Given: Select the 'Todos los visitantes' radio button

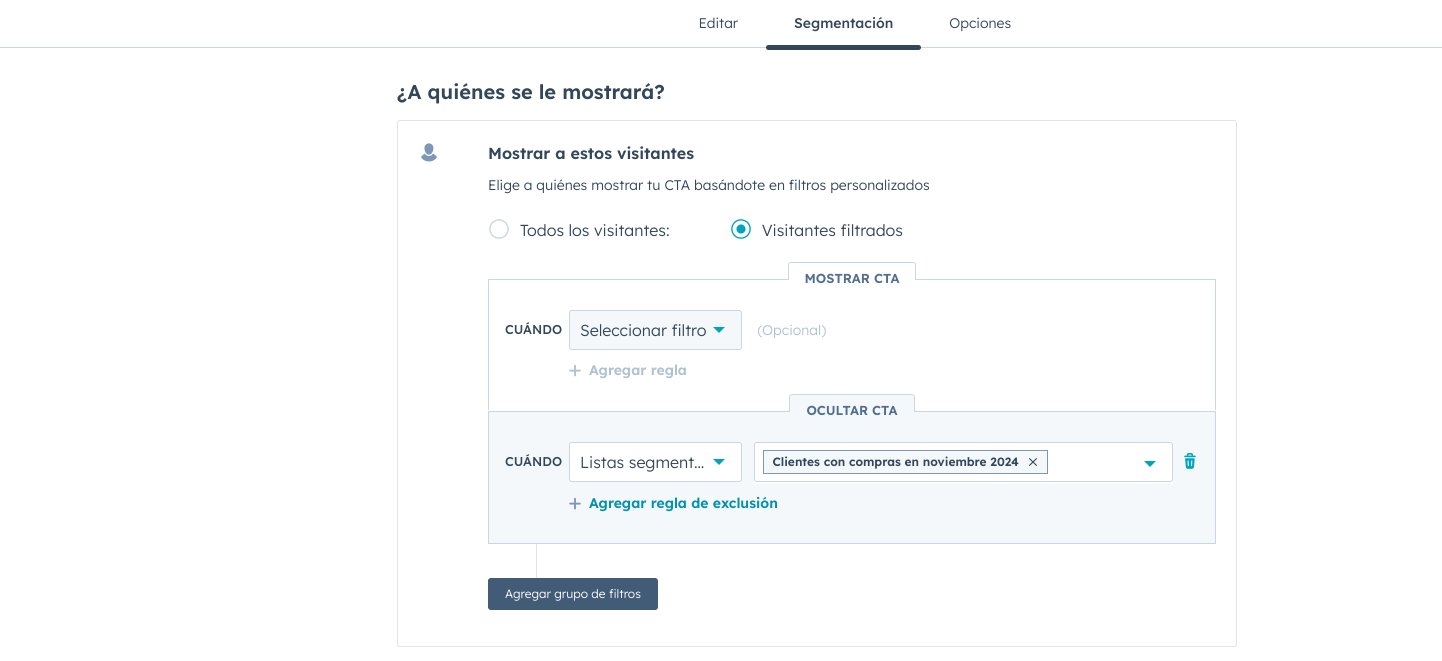Looking at the screenshot, I should pos(498,230).
